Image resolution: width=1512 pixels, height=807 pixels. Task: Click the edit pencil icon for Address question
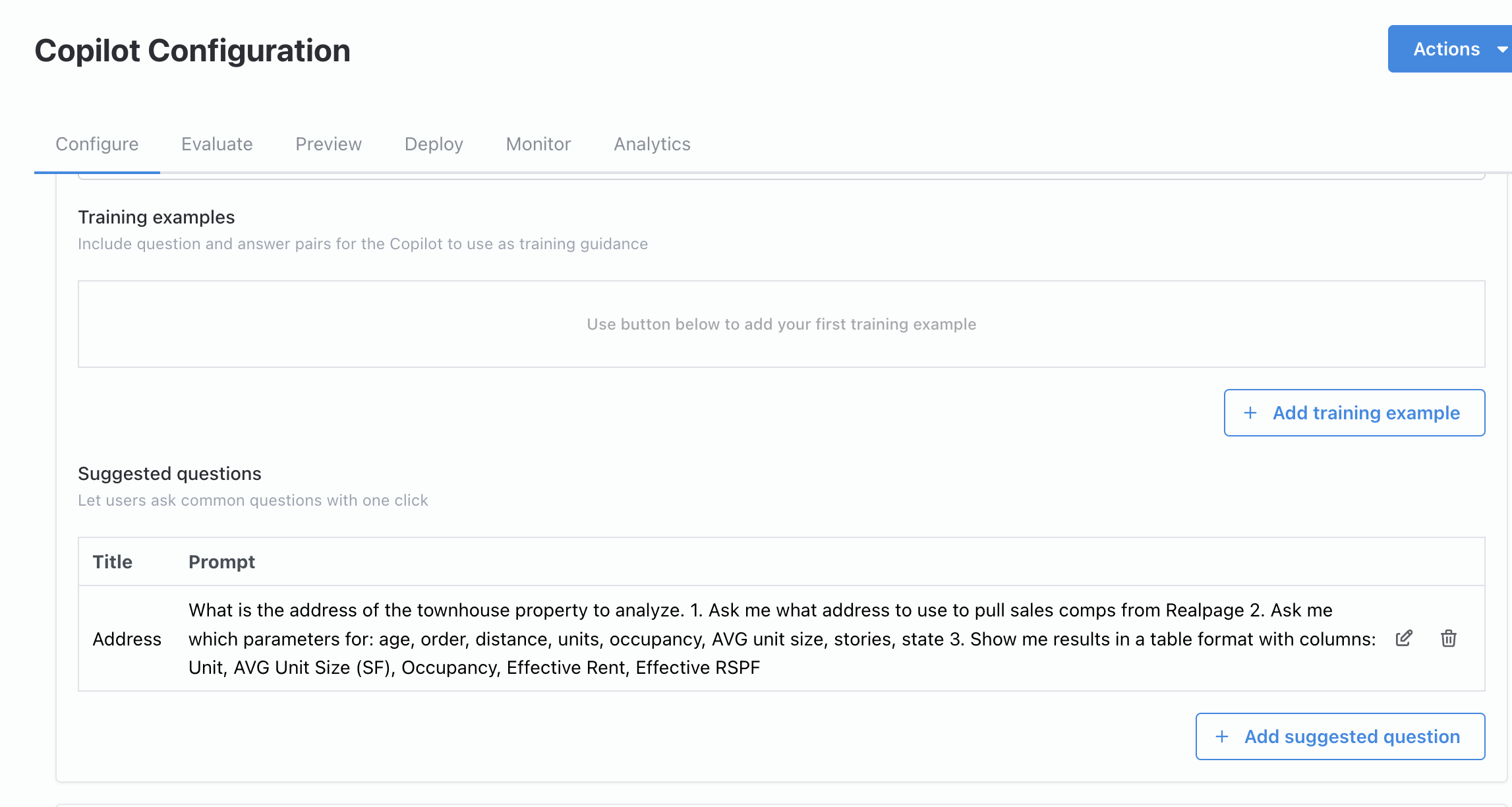tap(1404, 638)
